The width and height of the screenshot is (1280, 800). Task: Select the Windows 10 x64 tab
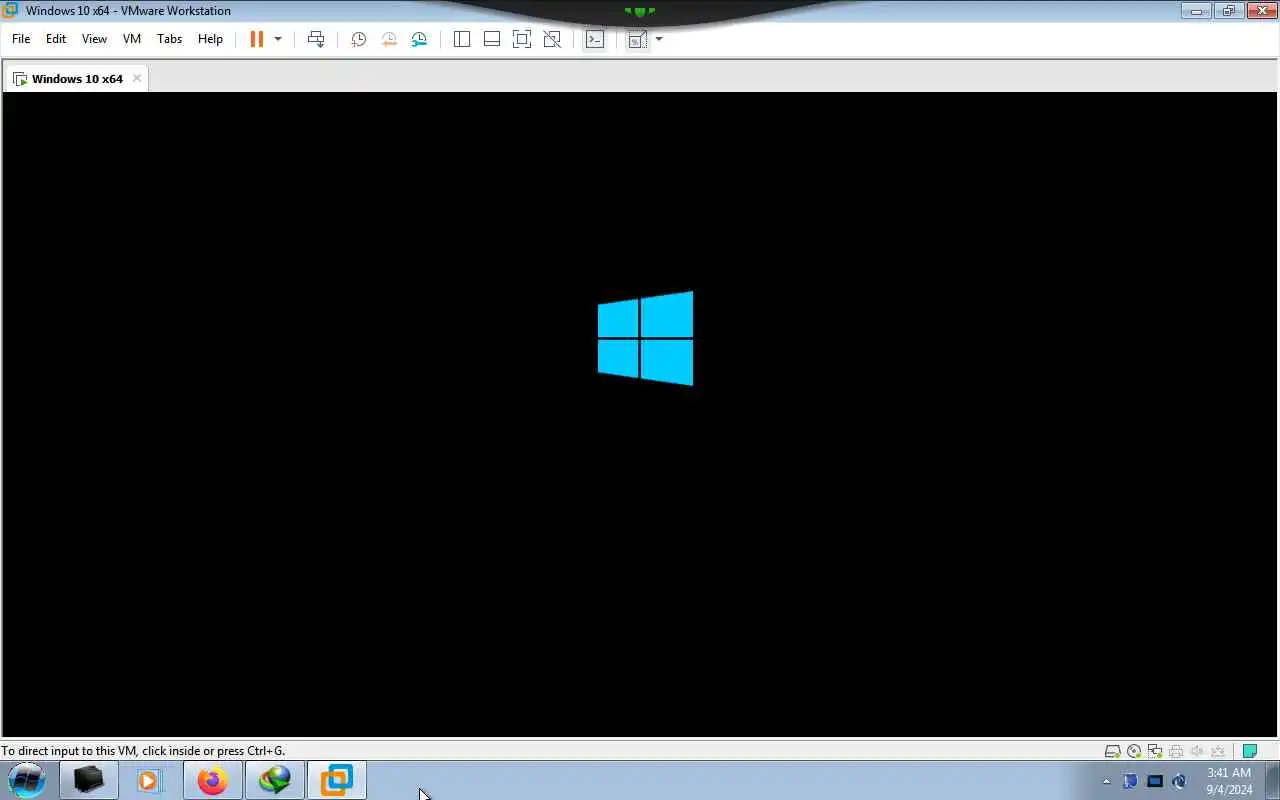click(x=77, y=78)
